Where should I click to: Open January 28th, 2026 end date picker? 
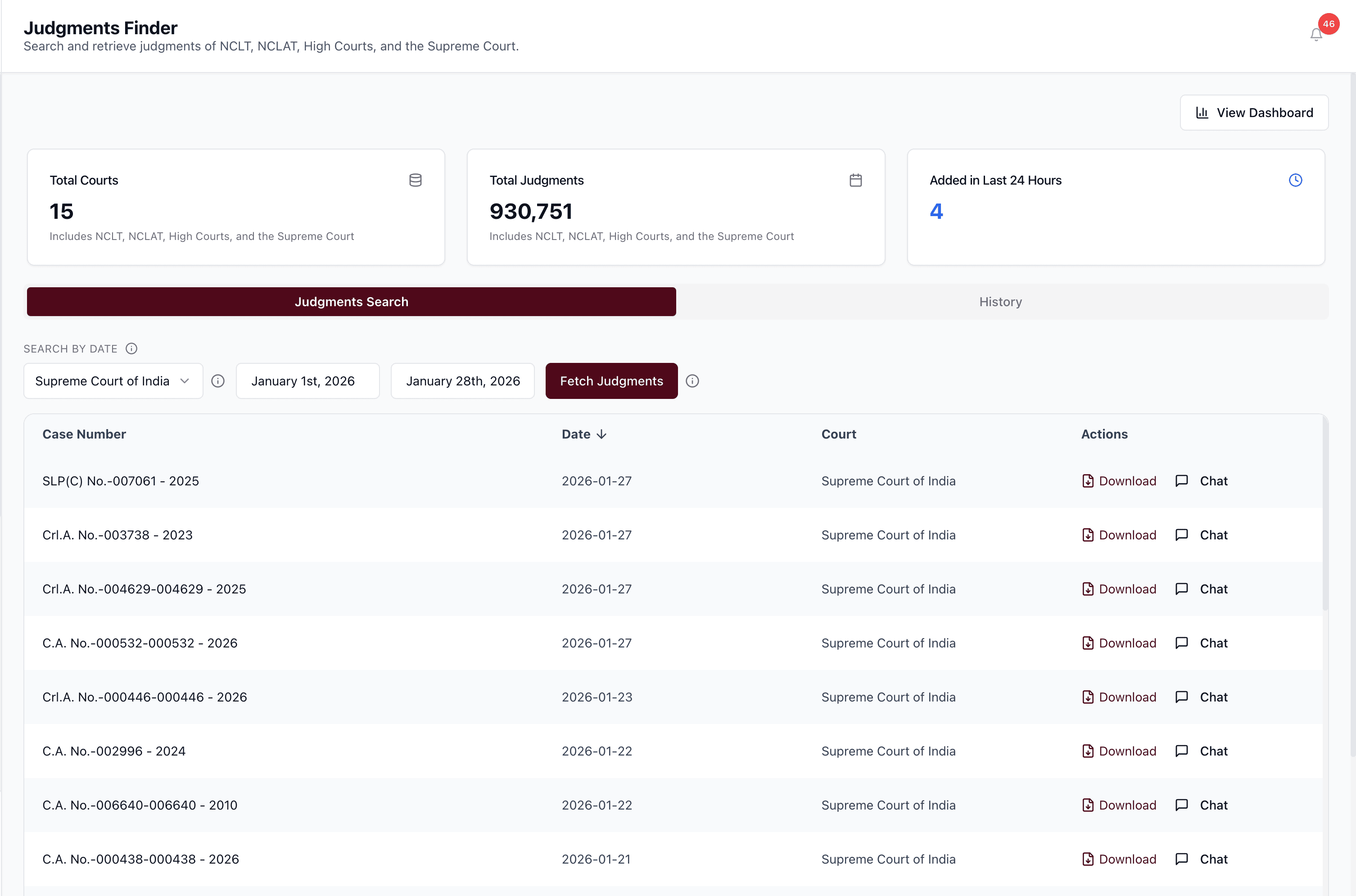point(462,381)
